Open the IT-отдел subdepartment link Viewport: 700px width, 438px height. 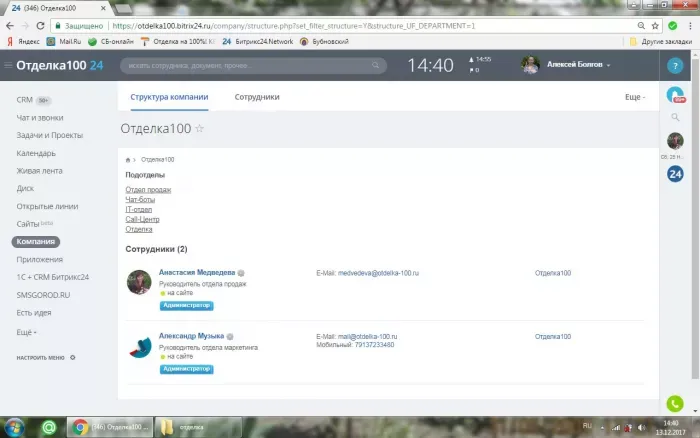pos(139,209)
